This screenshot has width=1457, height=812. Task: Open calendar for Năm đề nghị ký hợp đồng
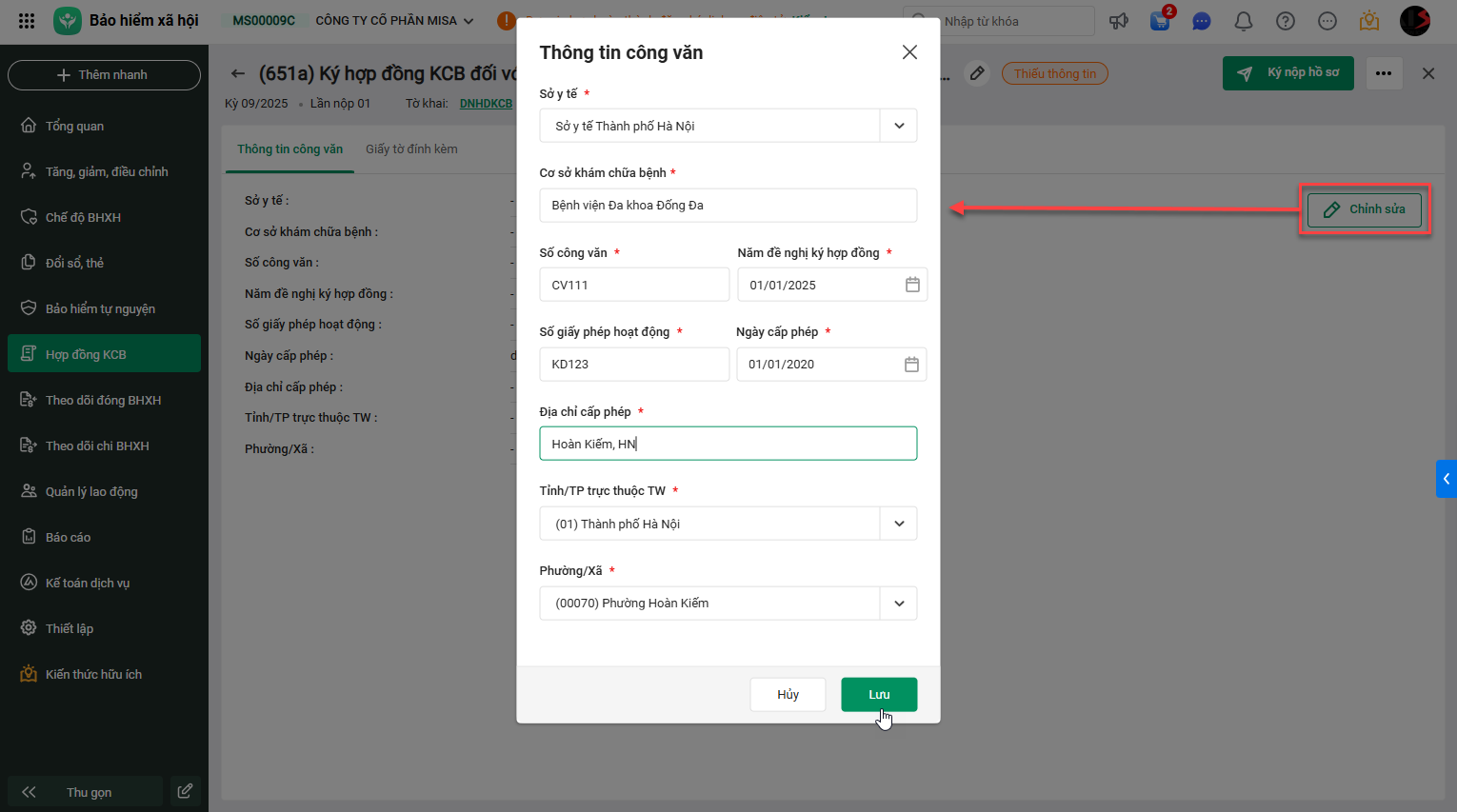[912, 285]
